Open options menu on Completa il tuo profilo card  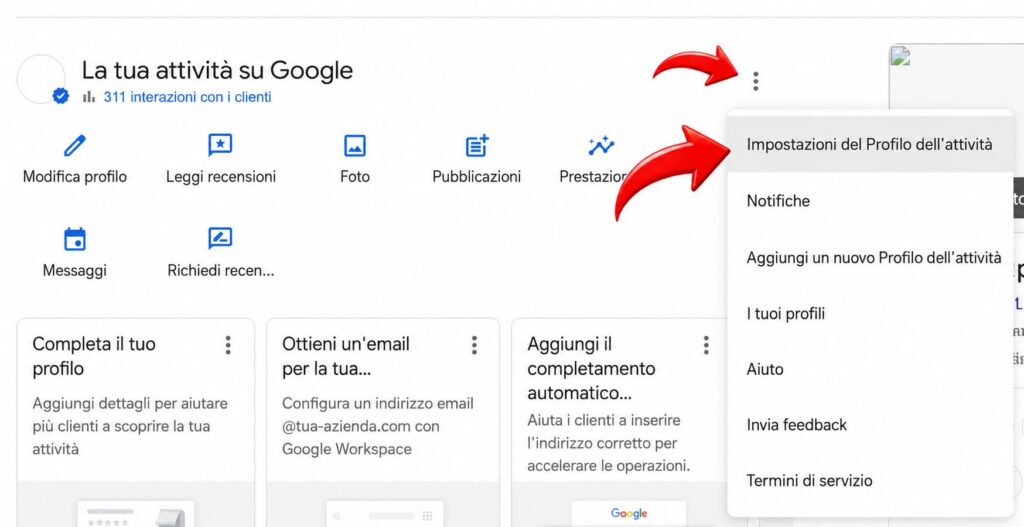(228, 345)
